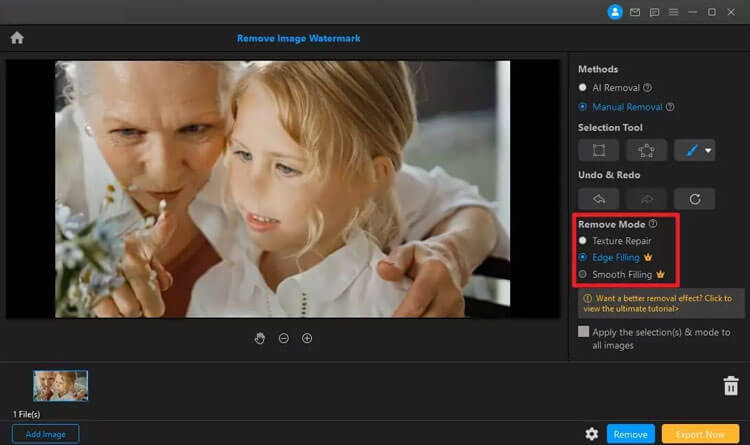Show help for Manual Removal
The image size is (750, 445).
tap(670, 107)
